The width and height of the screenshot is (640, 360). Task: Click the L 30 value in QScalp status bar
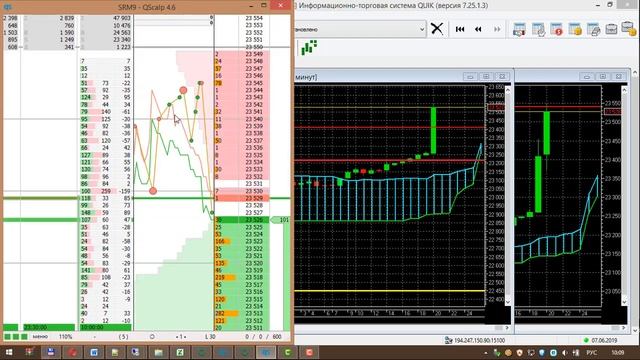[x=210, y=337]
